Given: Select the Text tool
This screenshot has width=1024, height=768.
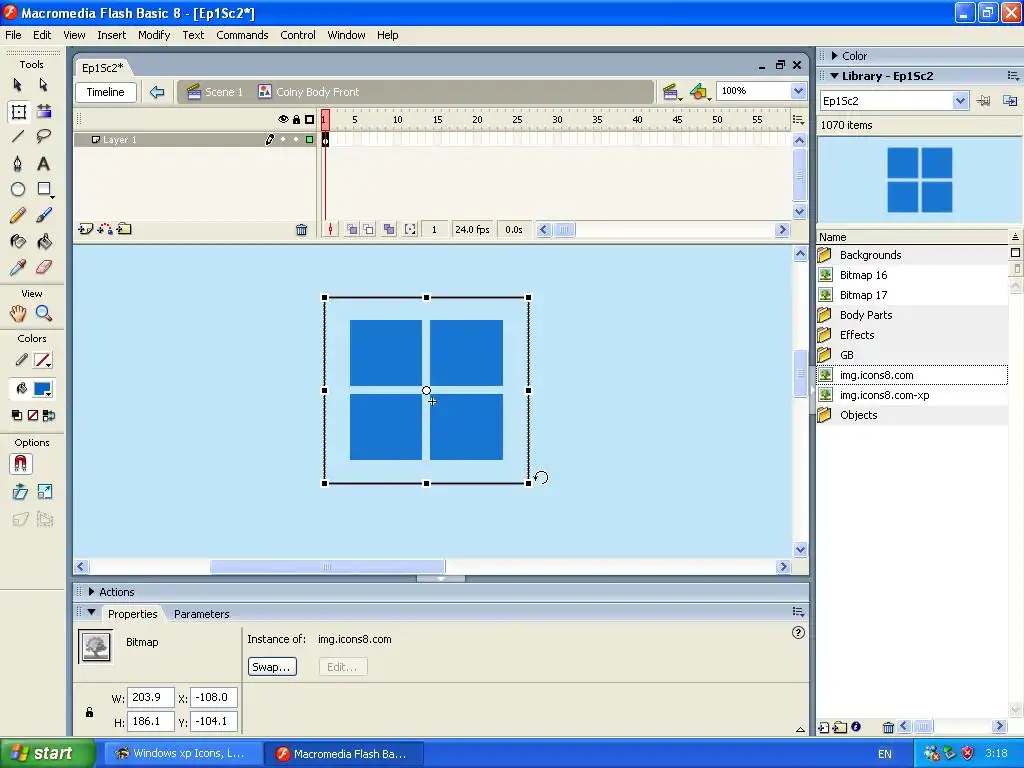Looking at the screenshot, I should pyautogui.click(x=43, y=163).
